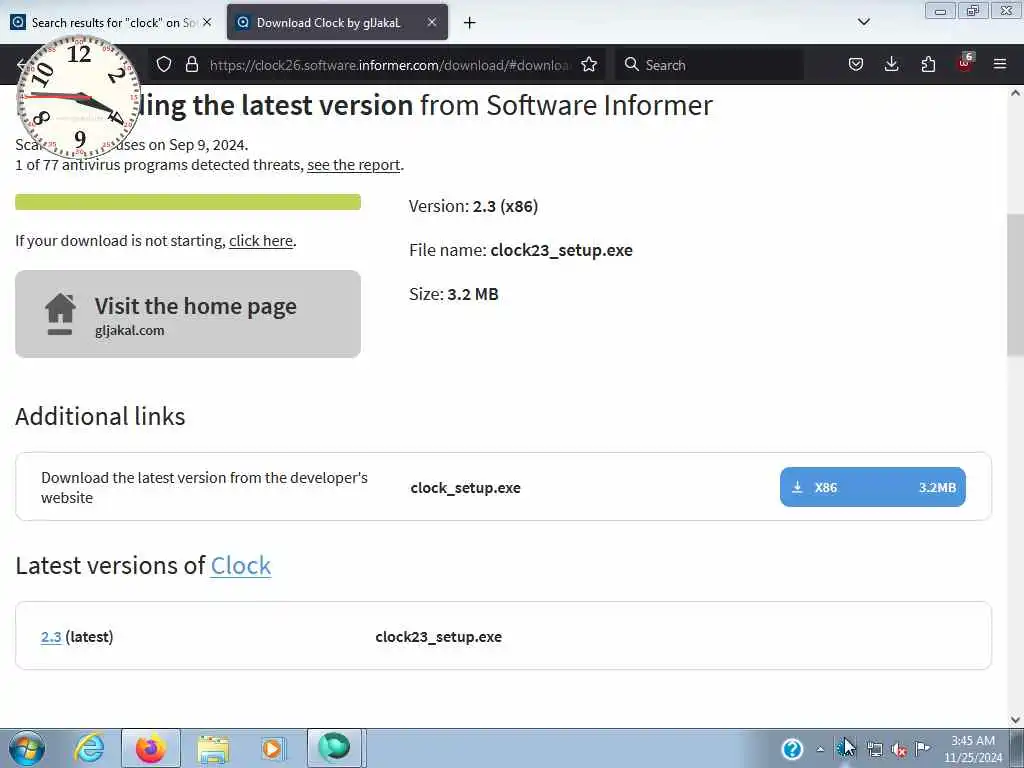Image resolution: width=1024 pixels, height=768 pixels.
Task: Open the "Clock" link in Latest versions
Action: [240, 566]
